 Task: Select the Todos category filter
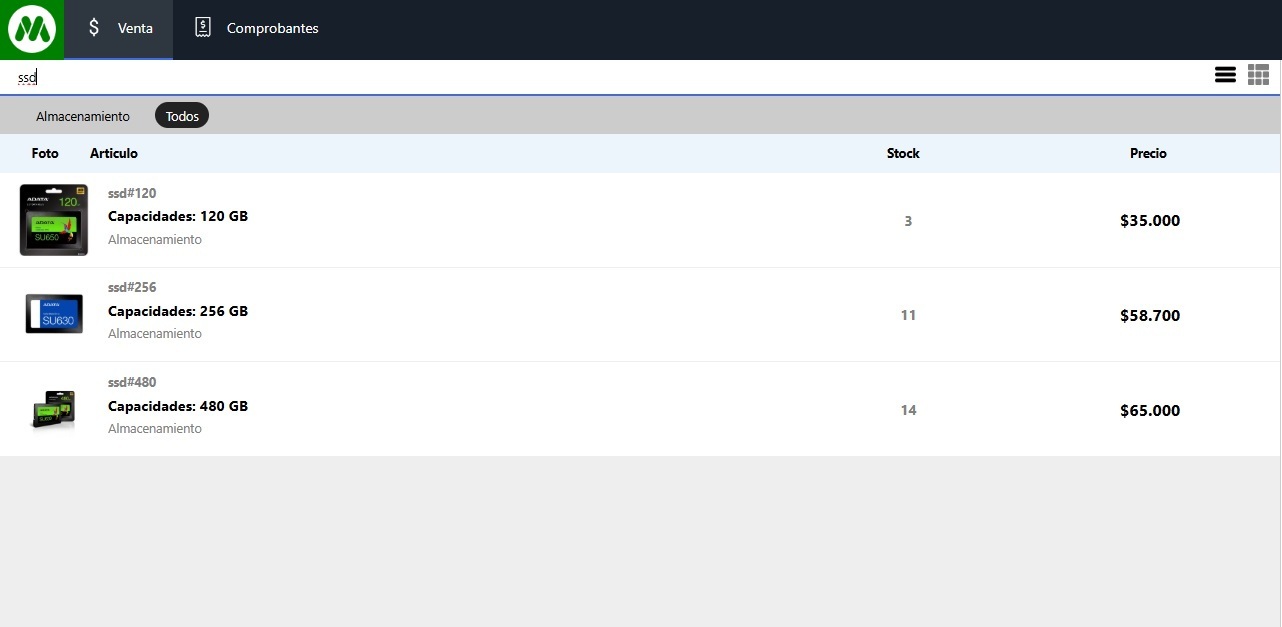click(x=182, y=116)
